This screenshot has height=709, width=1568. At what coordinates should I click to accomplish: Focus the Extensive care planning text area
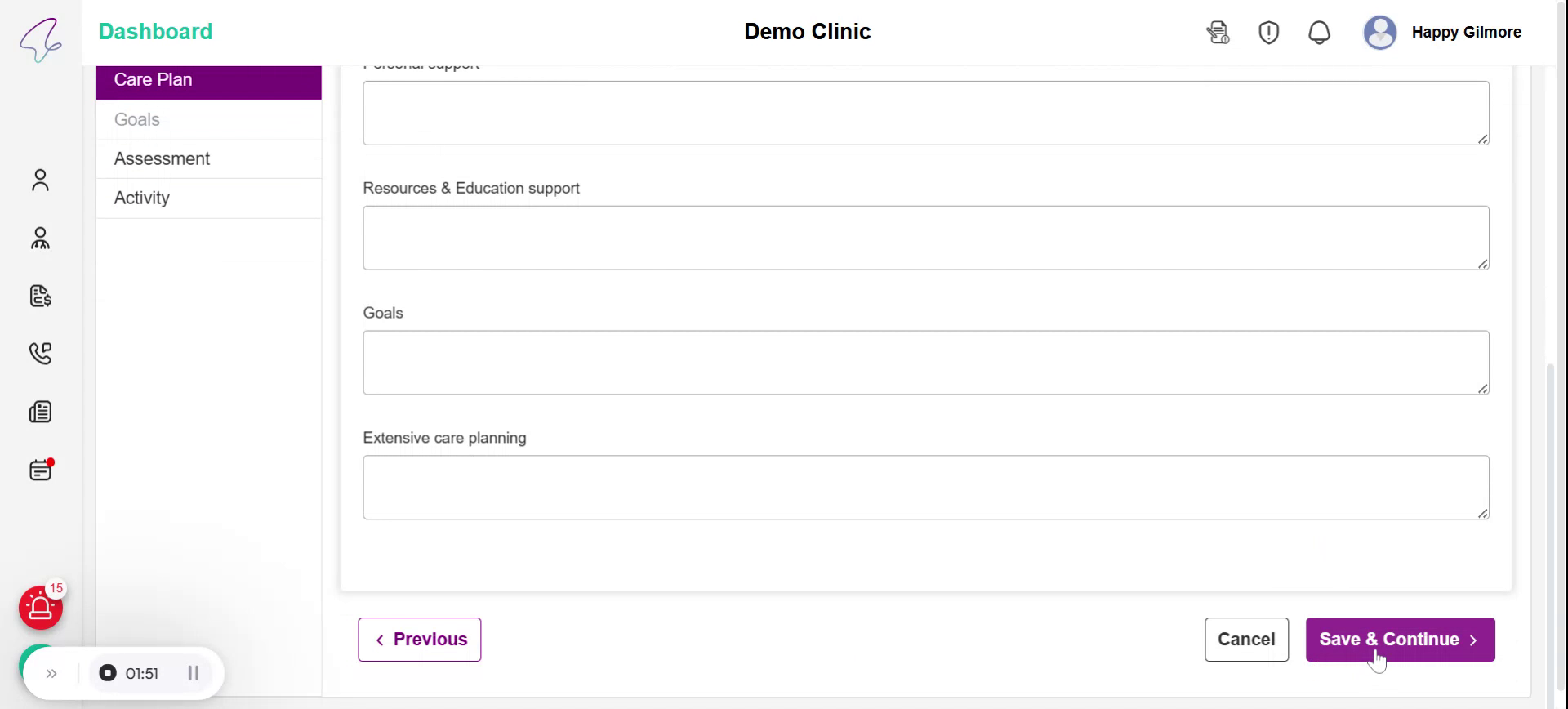click(x=925, y=488)
